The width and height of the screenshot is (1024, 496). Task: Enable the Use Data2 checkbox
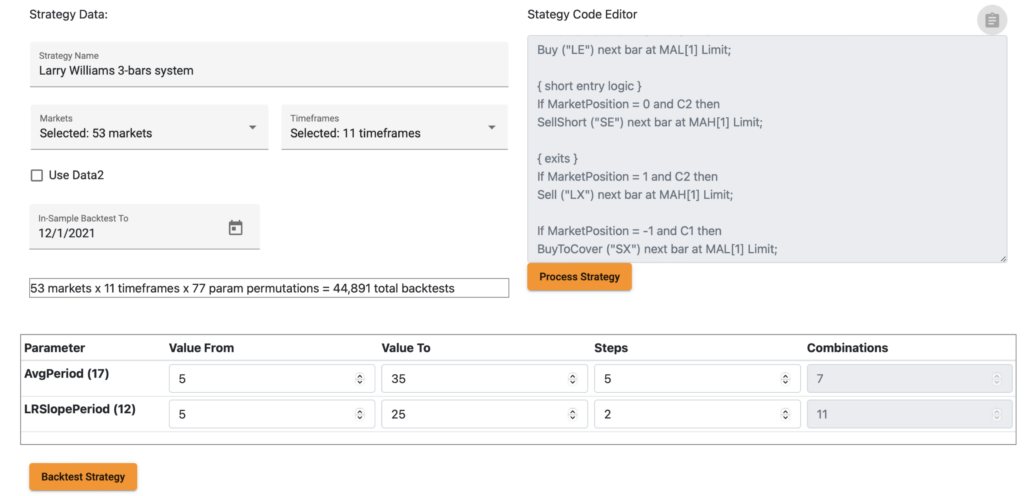(x=37, y=175)
